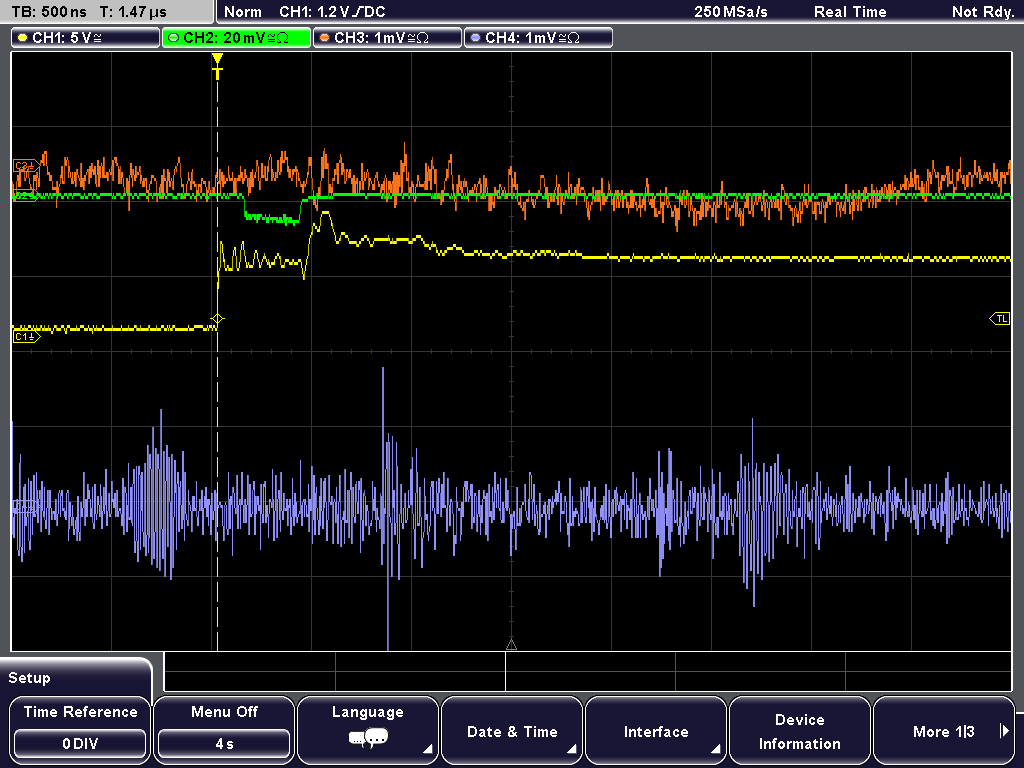Select the CH4 1 mV channel tab
Screen dimensions: 1024x768
pos(538,38)
